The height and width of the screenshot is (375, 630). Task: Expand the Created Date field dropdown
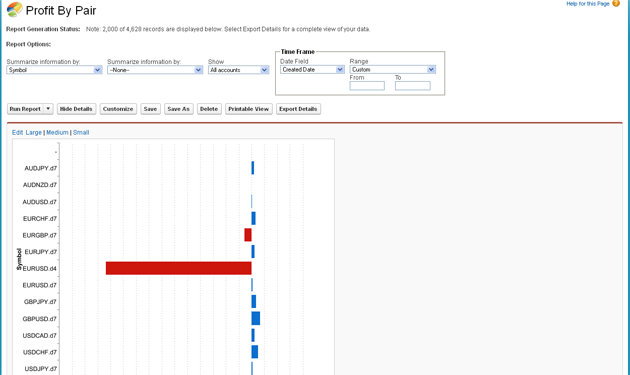point(312,70)
